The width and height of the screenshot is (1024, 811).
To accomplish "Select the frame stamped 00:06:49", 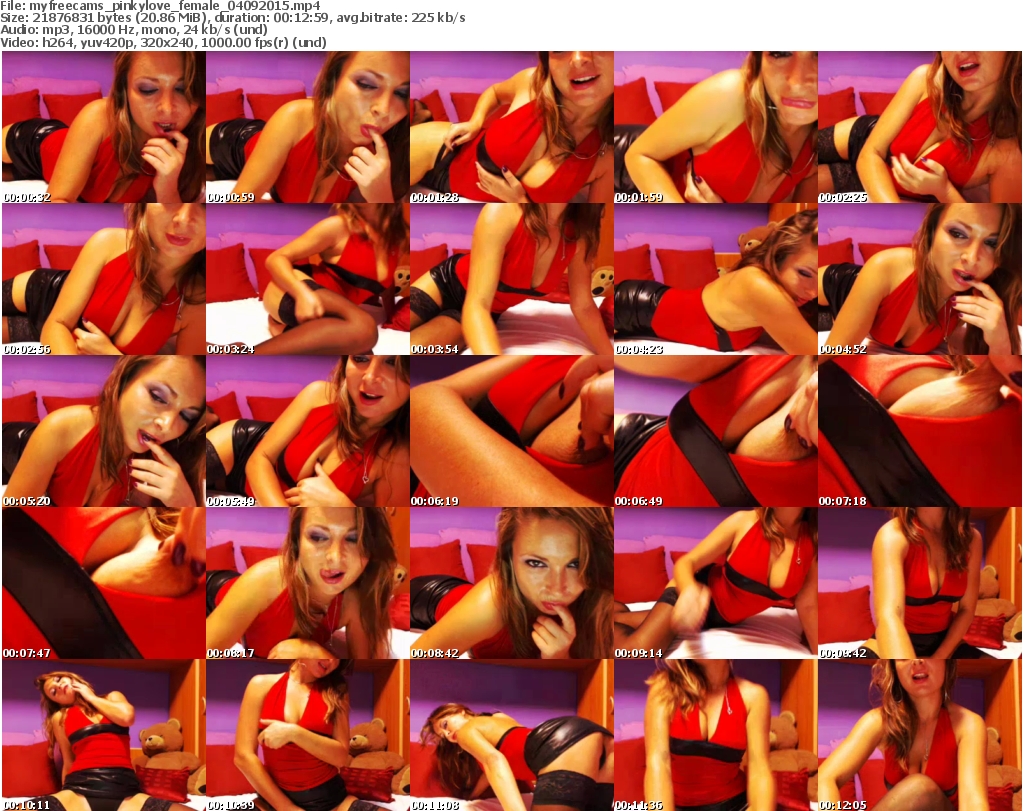I will (716, 431).
